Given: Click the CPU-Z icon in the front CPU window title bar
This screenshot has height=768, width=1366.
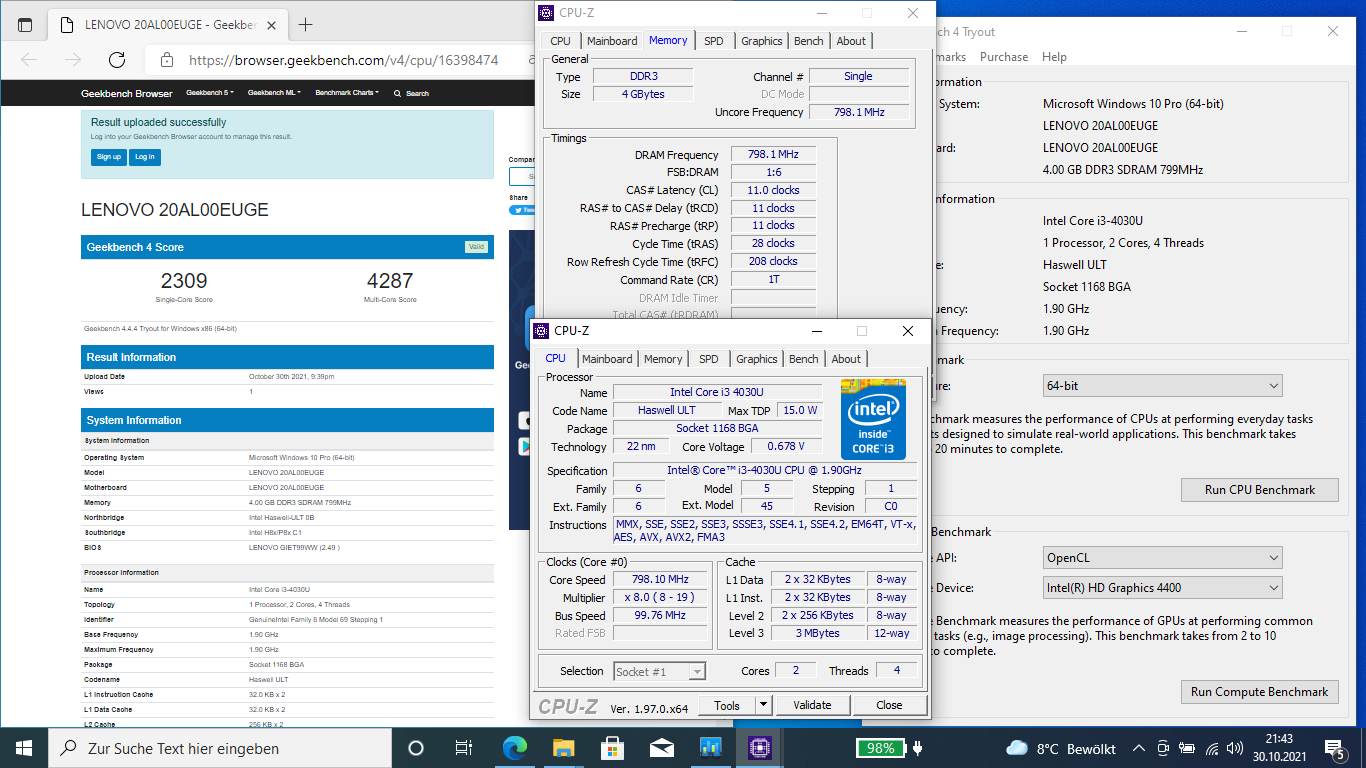Looking at the screenshot, I should coord(541,331).
